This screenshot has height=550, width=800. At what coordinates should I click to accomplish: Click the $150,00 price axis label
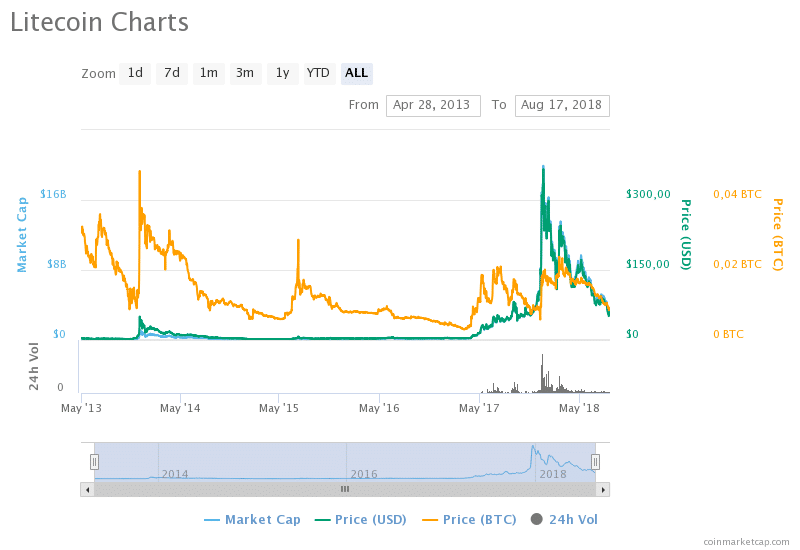648,264
